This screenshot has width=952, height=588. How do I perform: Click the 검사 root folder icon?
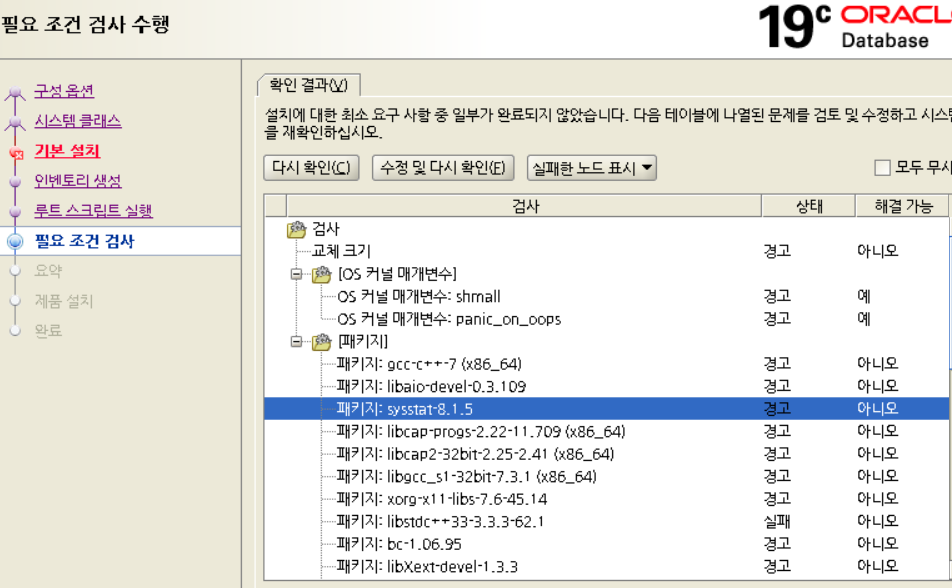297,230
